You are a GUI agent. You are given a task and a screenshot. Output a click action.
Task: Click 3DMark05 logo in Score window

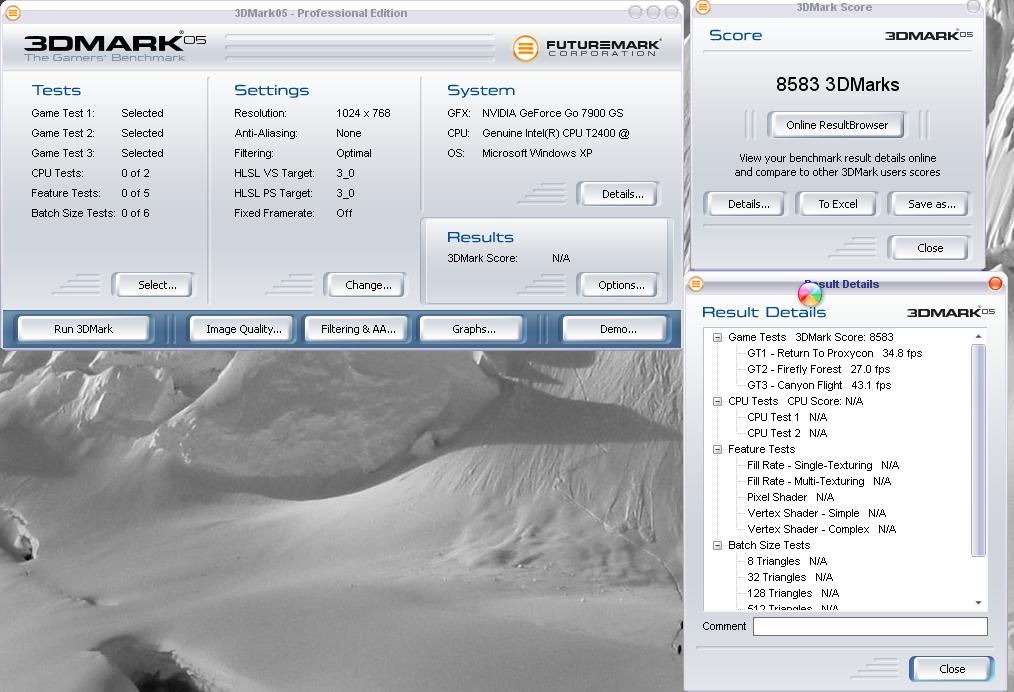(x=929, y=36)
